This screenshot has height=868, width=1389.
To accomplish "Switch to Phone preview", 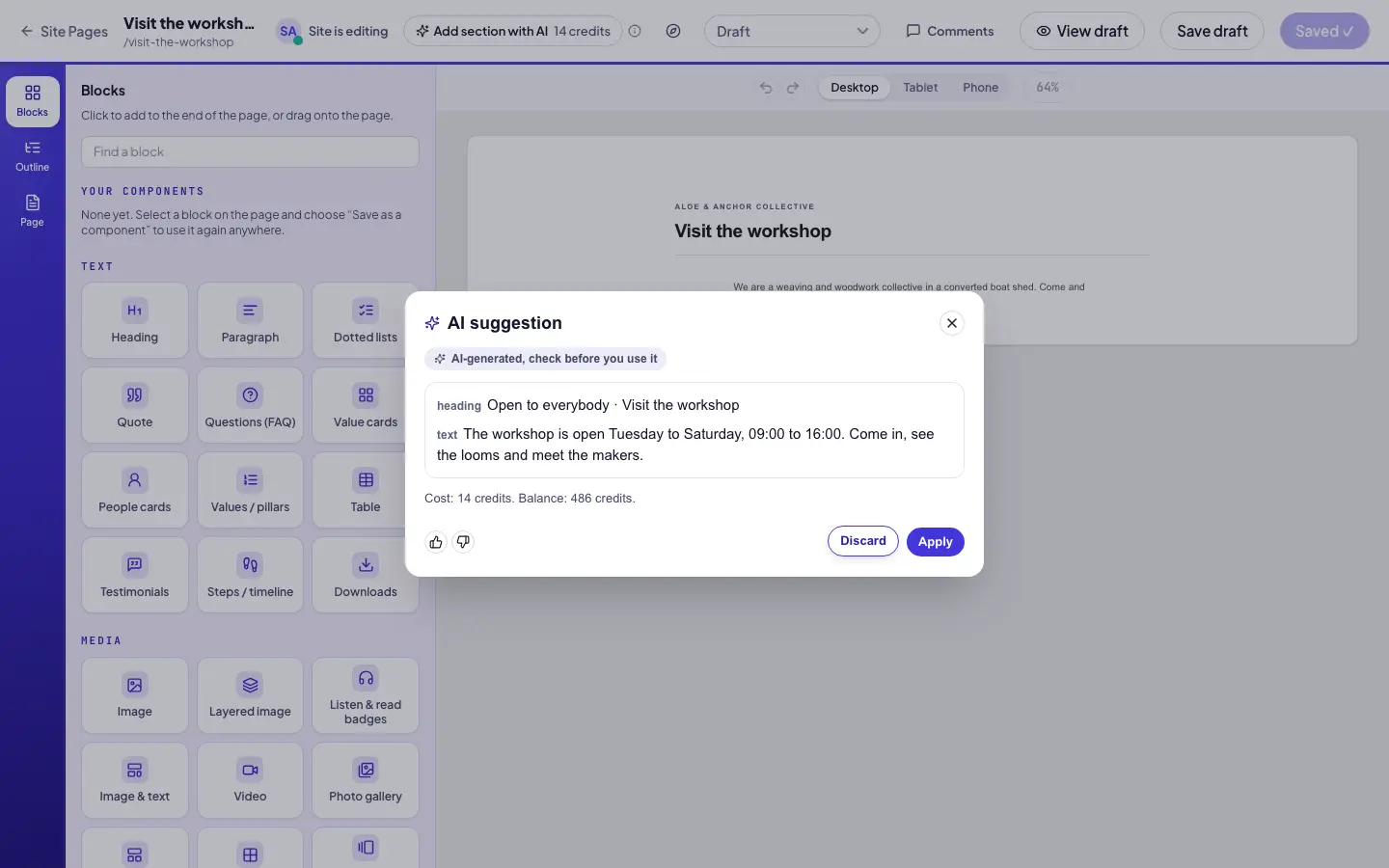I will pos(980,88).
